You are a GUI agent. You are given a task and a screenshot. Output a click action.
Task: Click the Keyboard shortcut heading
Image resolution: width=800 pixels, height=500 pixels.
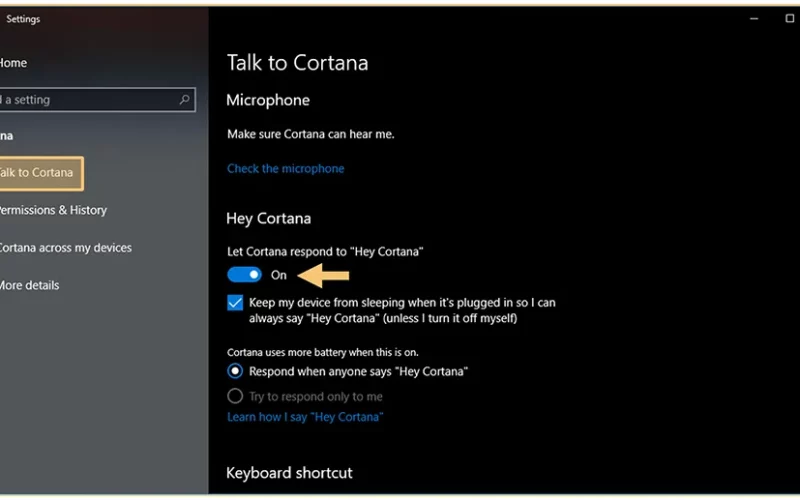(289, 472)
